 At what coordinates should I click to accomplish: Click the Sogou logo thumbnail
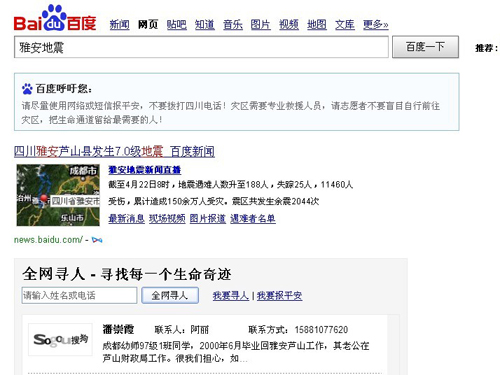60,339
